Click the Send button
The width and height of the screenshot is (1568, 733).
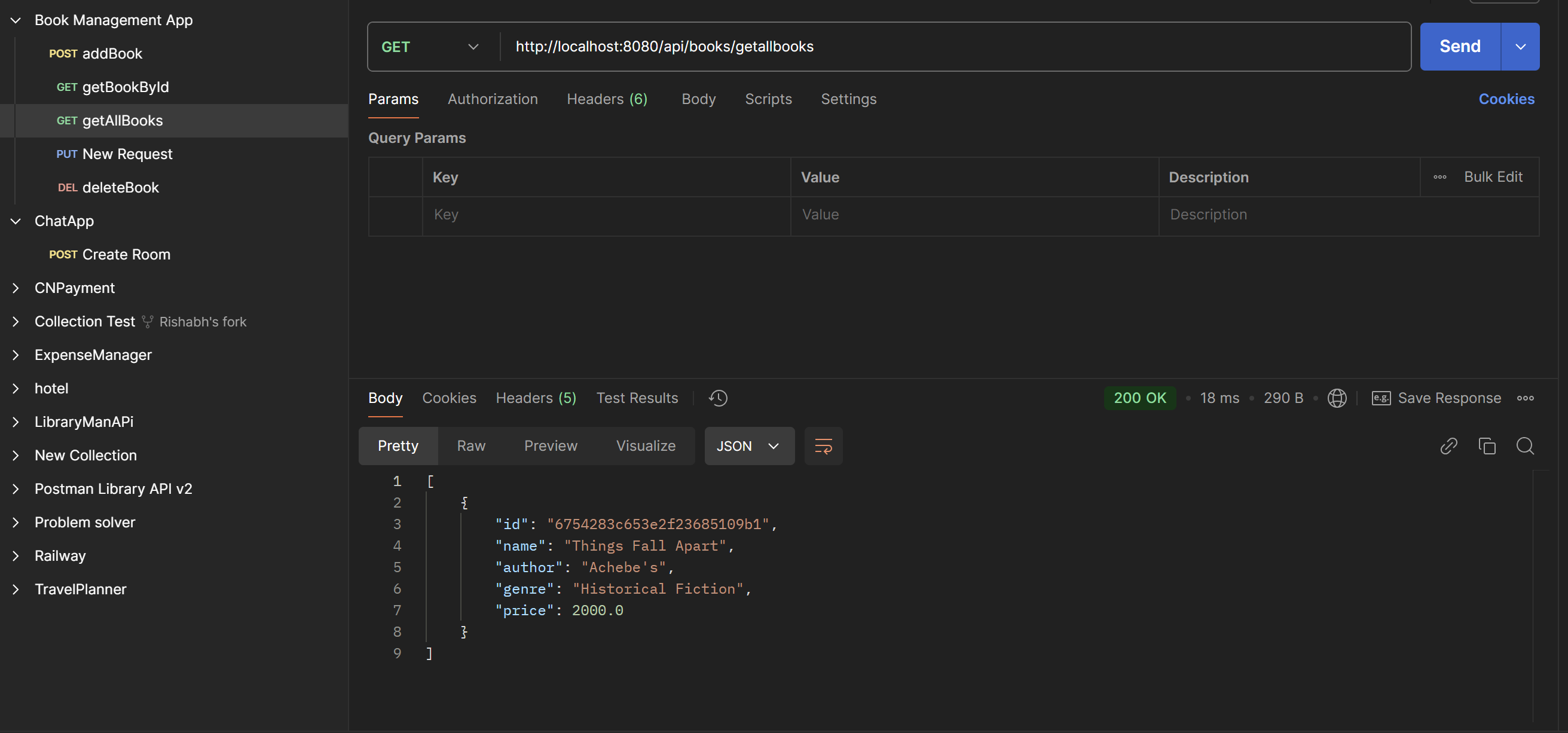(x=1458, y=46)
